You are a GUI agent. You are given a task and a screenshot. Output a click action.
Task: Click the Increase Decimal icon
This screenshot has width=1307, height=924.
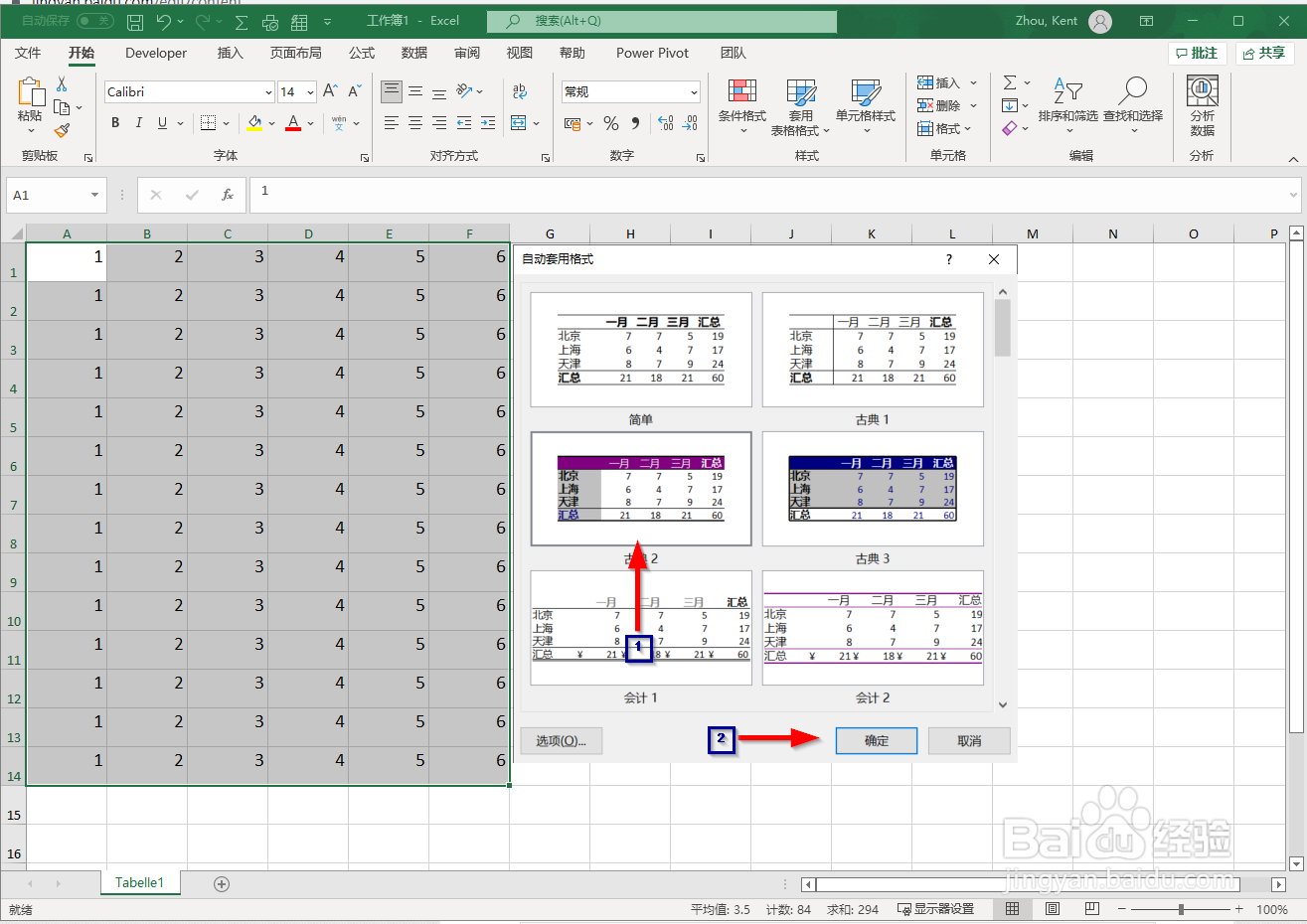666,123
